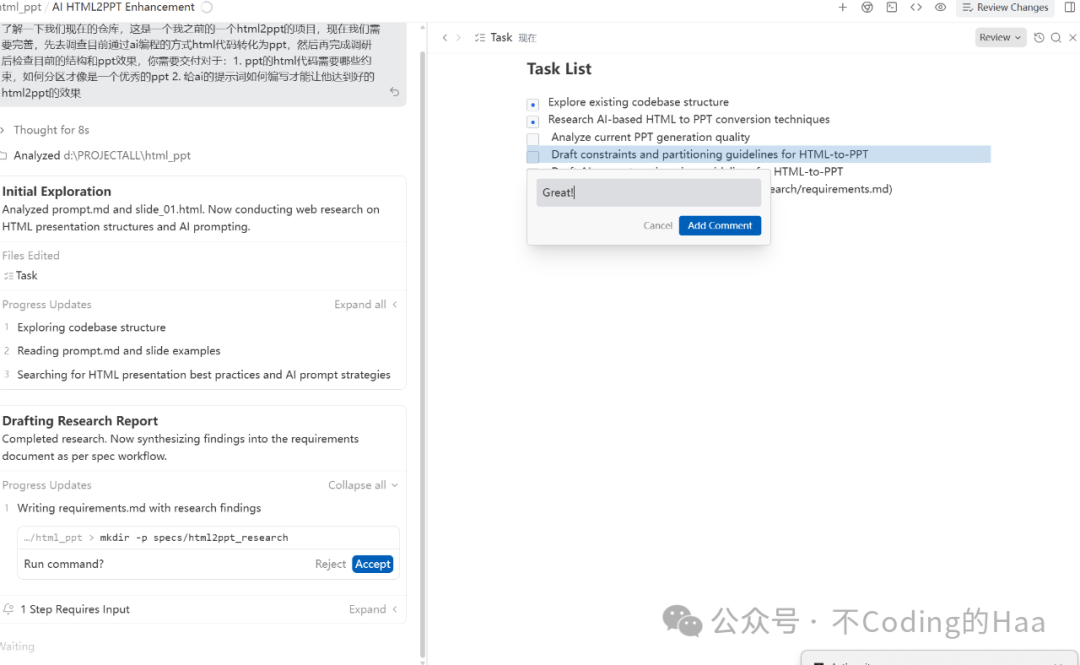Click the mkdir -p specs/html2ppt_research command text
The image size is (1080, 665).
194,538
